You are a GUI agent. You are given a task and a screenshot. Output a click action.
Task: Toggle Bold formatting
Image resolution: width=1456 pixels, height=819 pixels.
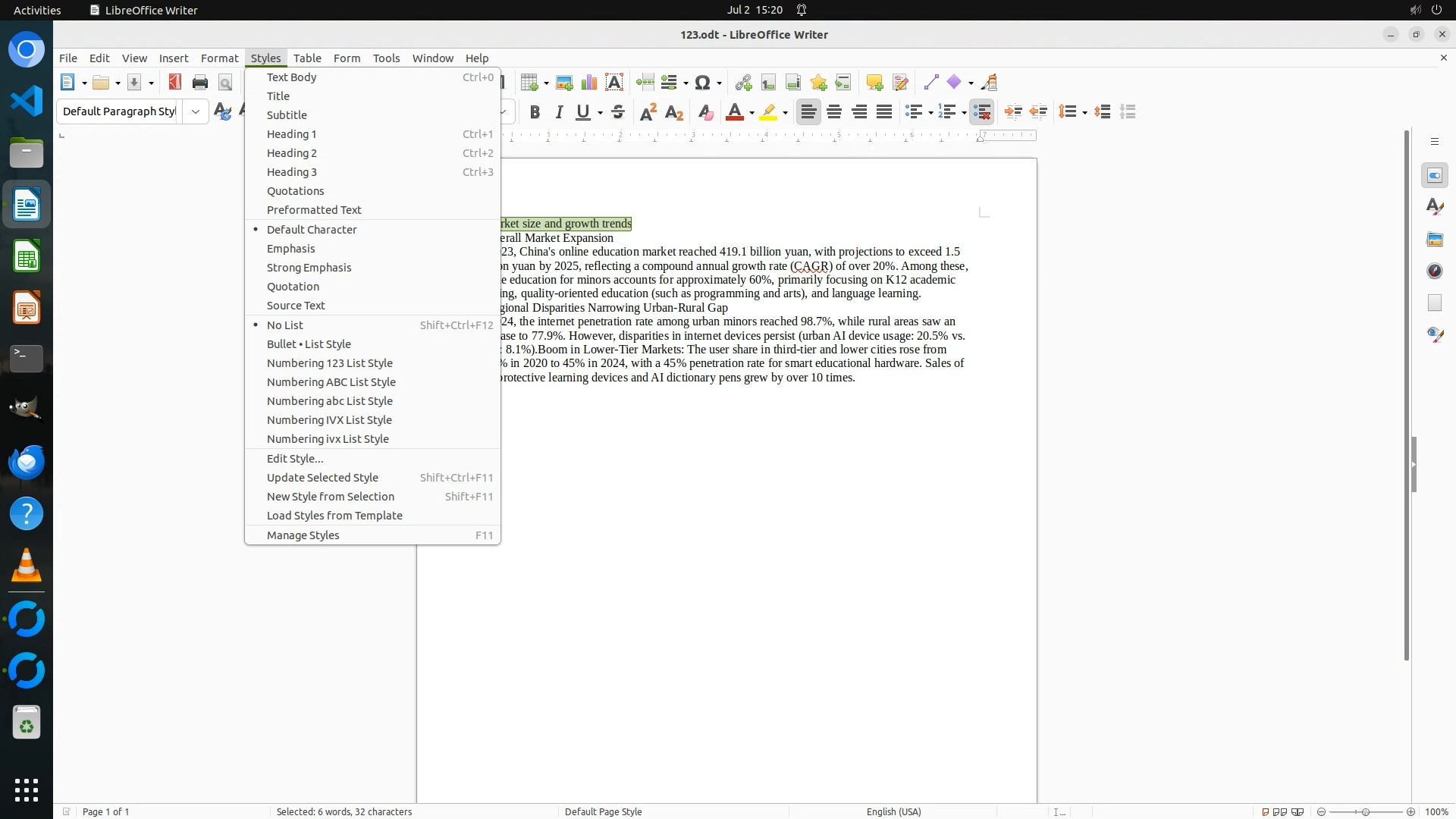click(x=535, y=112)
